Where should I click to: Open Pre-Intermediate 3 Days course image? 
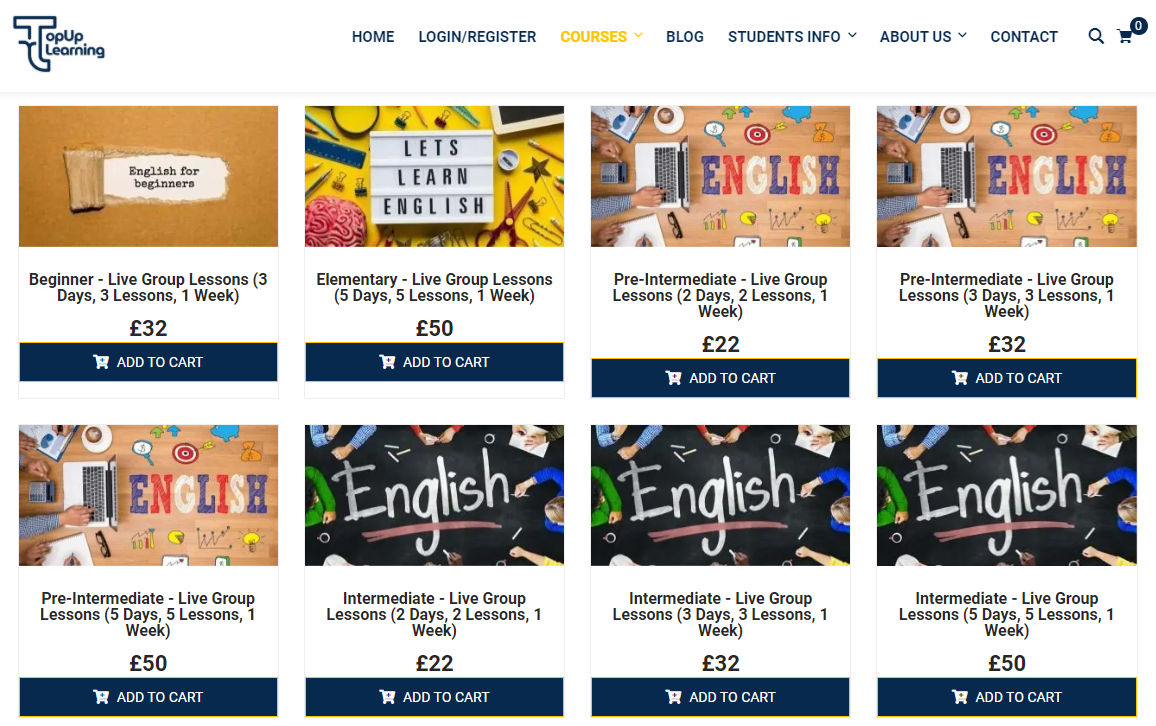tap(1006, 176)
